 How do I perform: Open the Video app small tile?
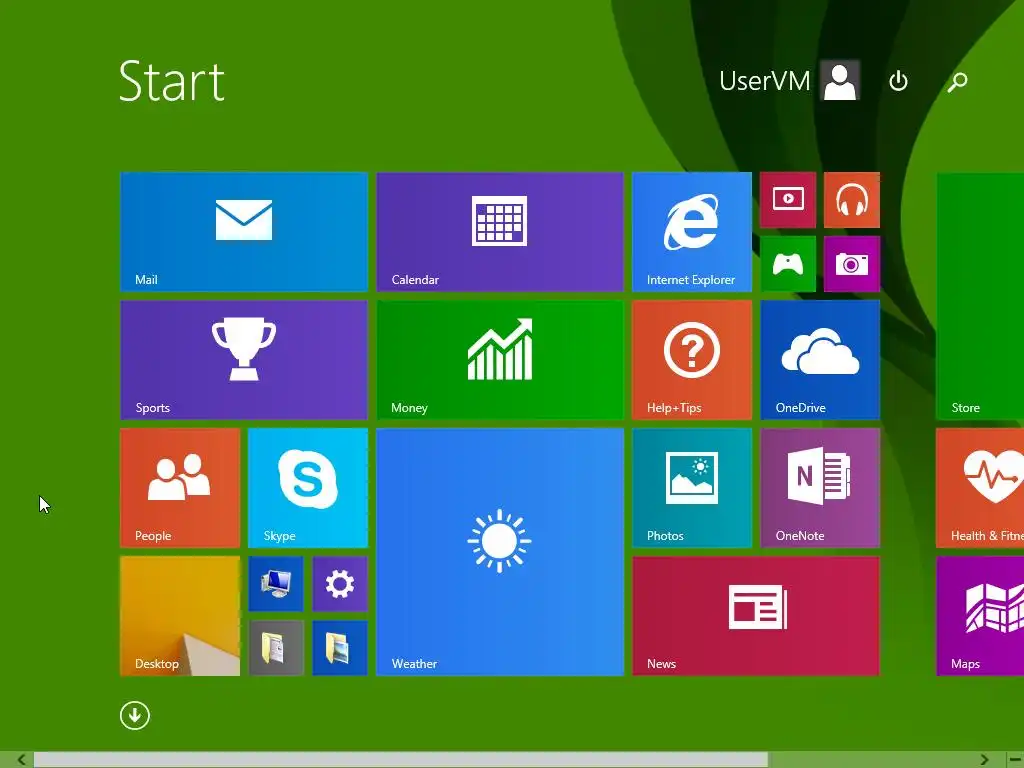[x=788, y=200]
